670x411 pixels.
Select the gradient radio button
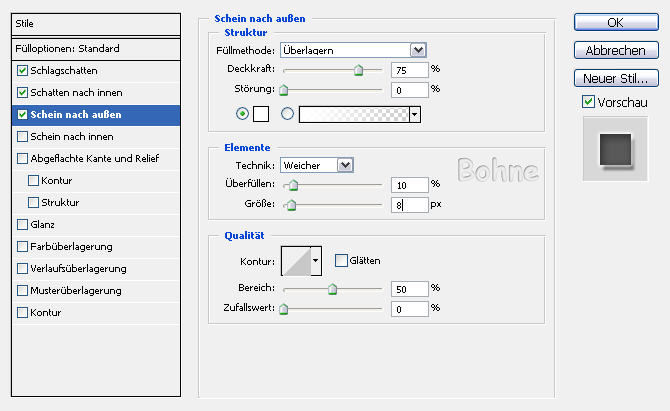click(x=288, y=114)
